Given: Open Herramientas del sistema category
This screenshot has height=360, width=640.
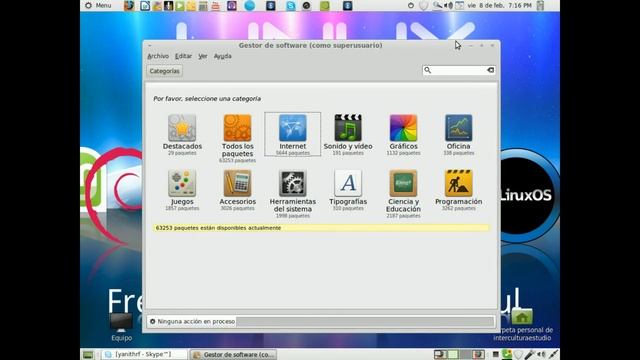Looking at the screenshot, I should [x=293, y=194].
